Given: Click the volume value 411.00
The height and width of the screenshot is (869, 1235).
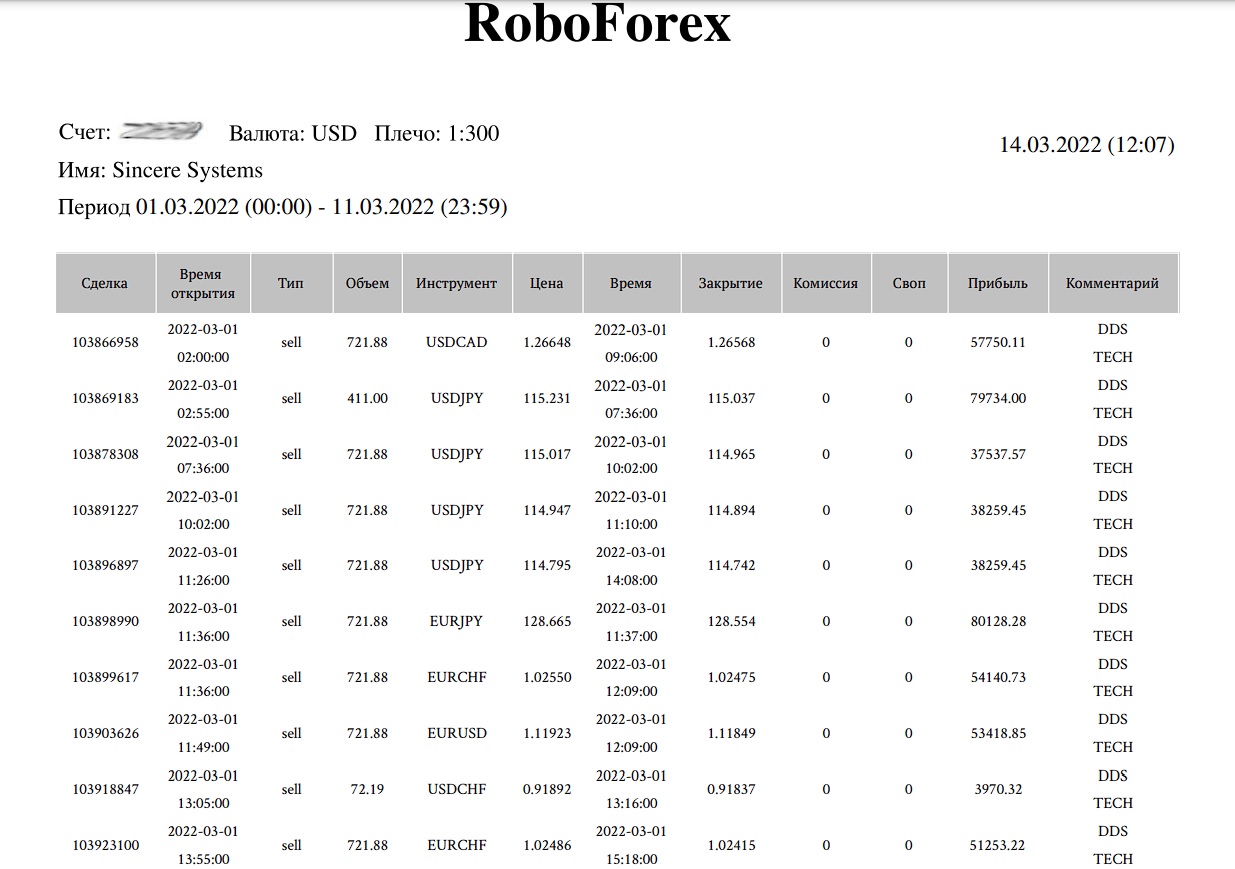Looking at the screenshot, I should [367, 399].
